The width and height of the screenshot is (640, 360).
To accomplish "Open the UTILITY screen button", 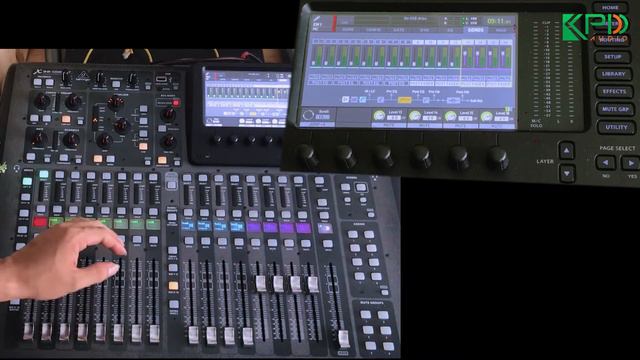I will (x=616, y=127).
